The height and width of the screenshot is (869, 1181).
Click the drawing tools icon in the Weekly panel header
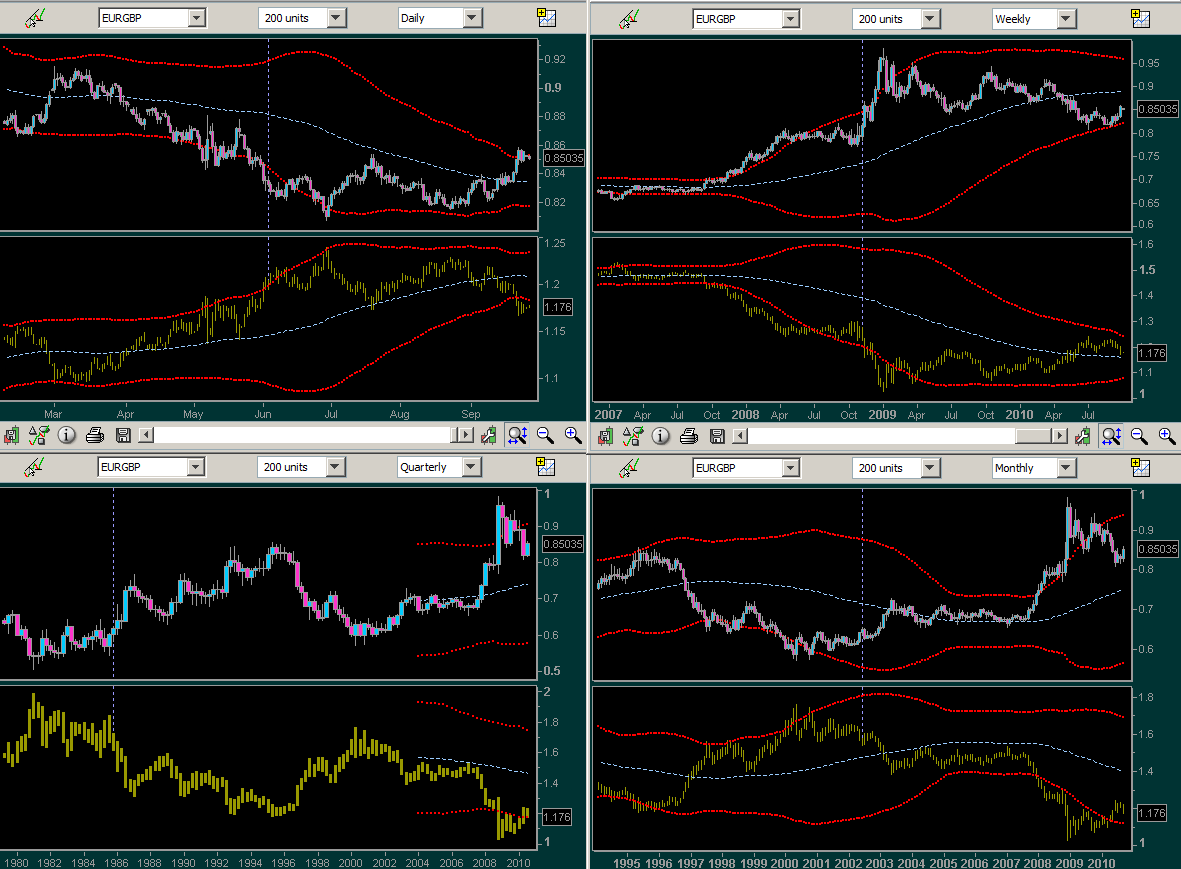click(629, 19)
